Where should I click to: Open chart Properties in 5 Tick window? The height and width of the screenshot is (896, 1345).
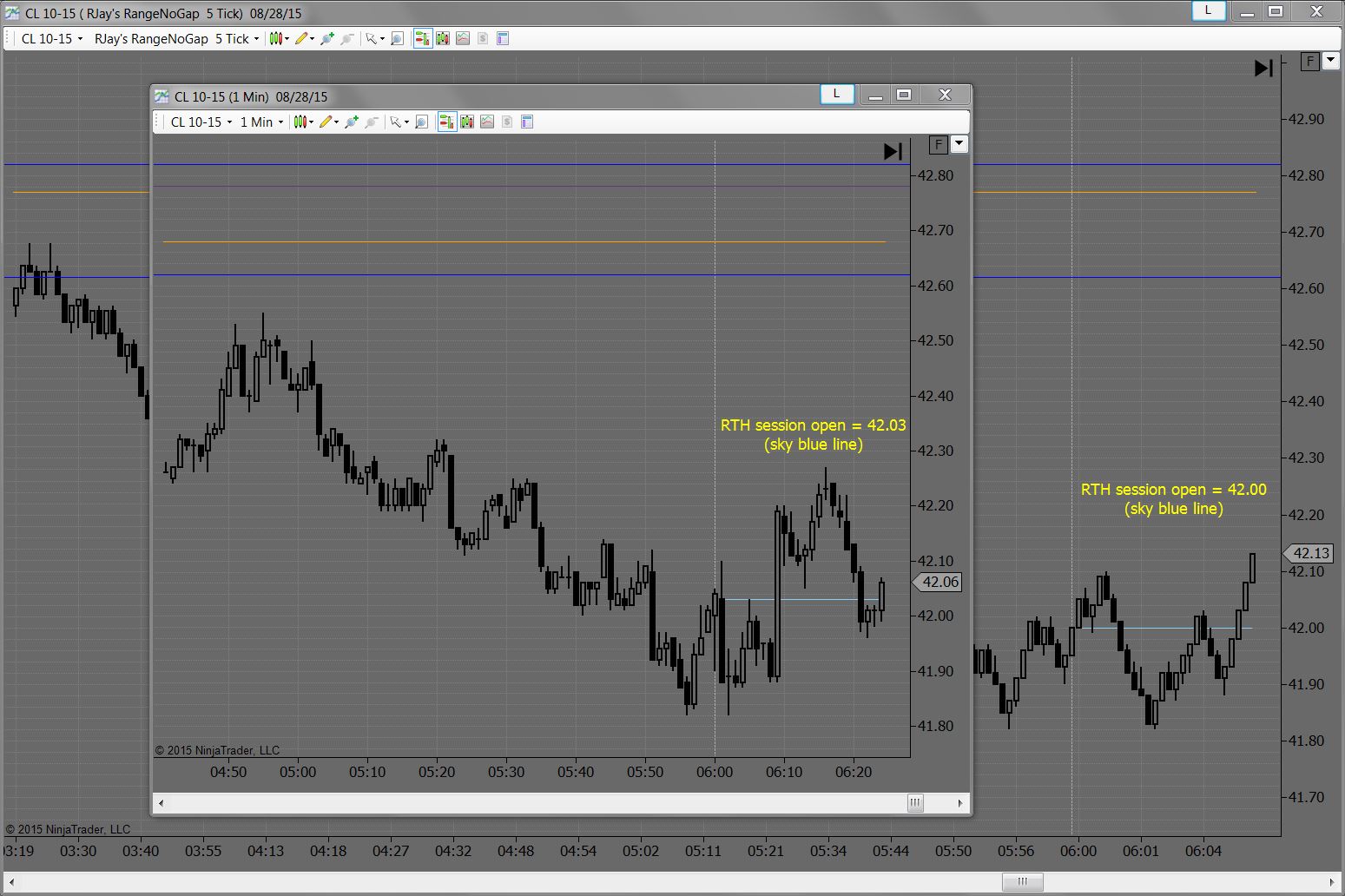tap(503, 38)
